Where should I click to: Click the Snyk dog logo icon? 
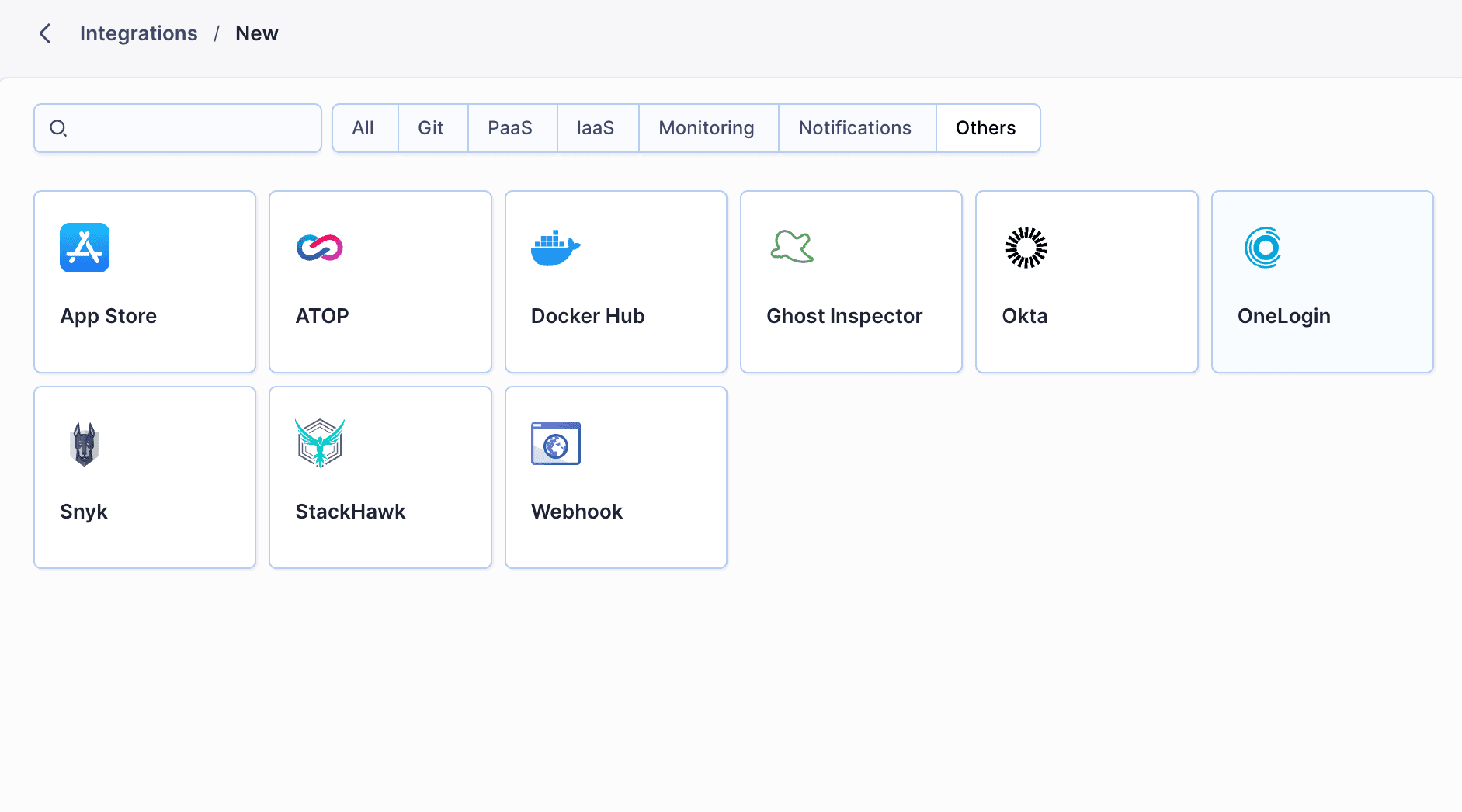[85, 443]
